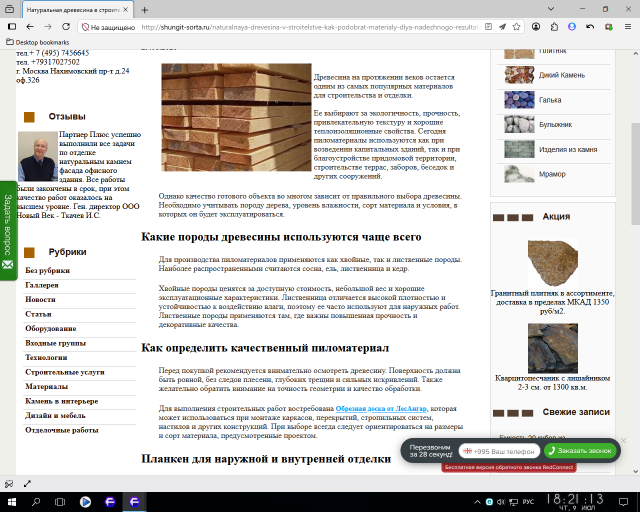Click the '+995 Ваш телефон' phone field
640x512 pixels.
pyautogui.click(x=499, y=451)
